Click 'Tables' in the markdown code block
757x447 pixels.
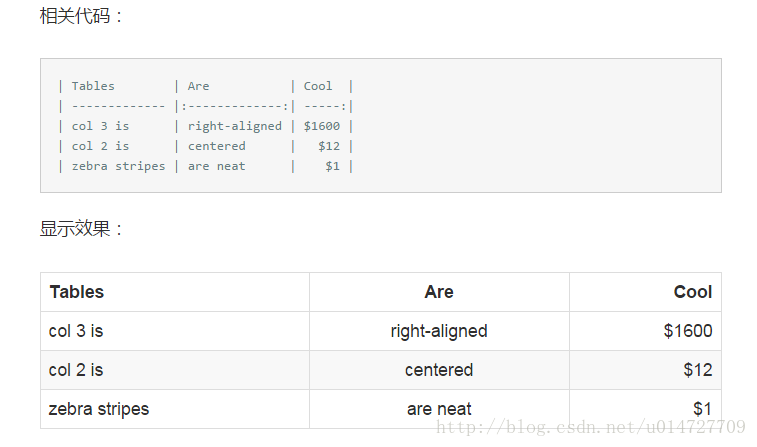point(93,86)
